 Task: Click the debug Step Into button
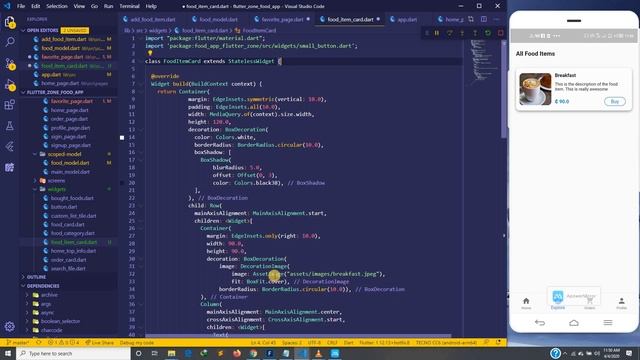tap(462, 33)
